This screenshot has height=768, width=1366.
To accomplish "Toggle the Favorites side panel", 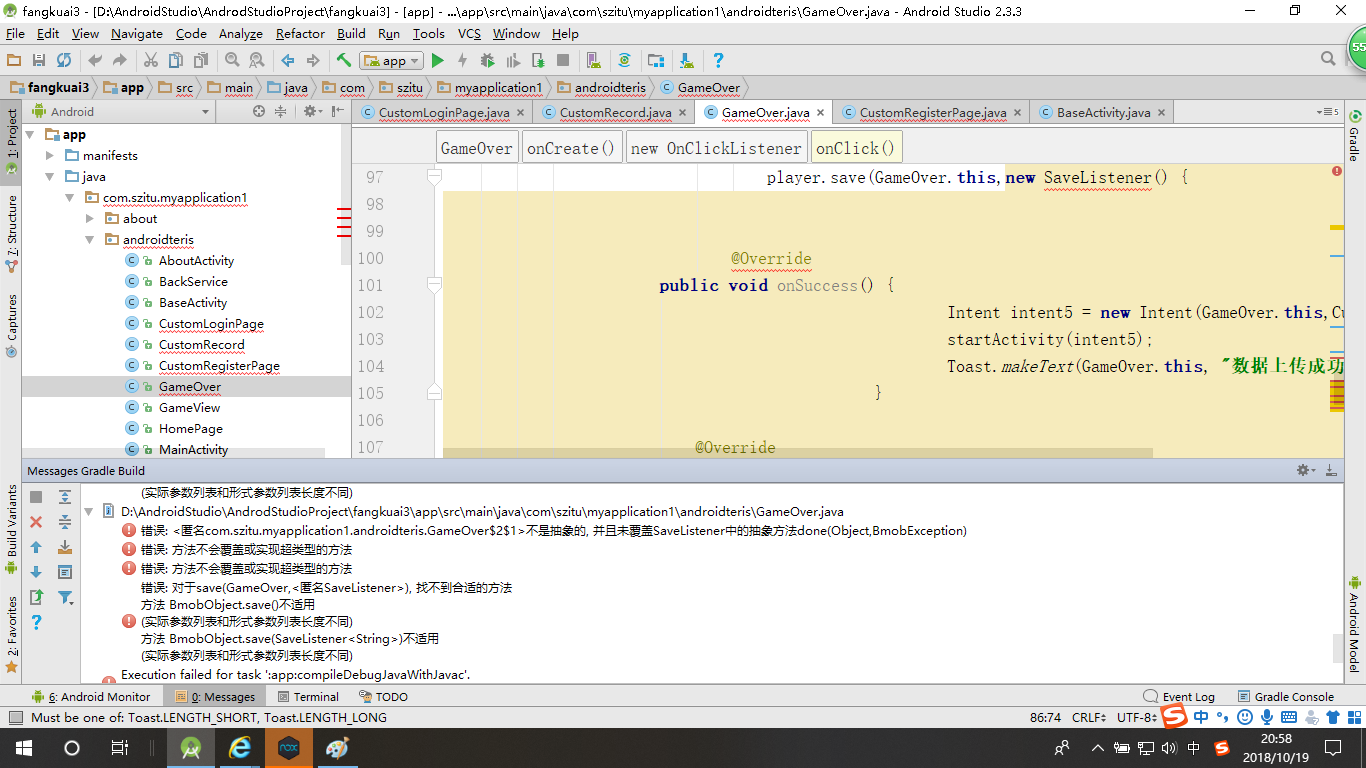I will point(12,634).
